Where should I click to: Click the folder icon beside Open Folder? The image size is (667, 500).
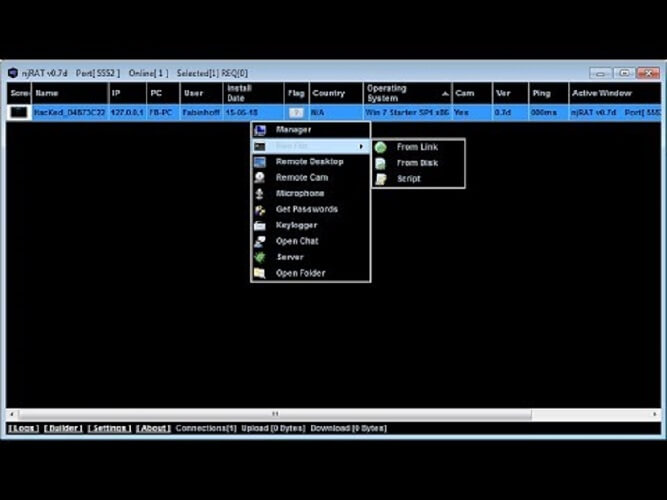[x=259, y=273]
